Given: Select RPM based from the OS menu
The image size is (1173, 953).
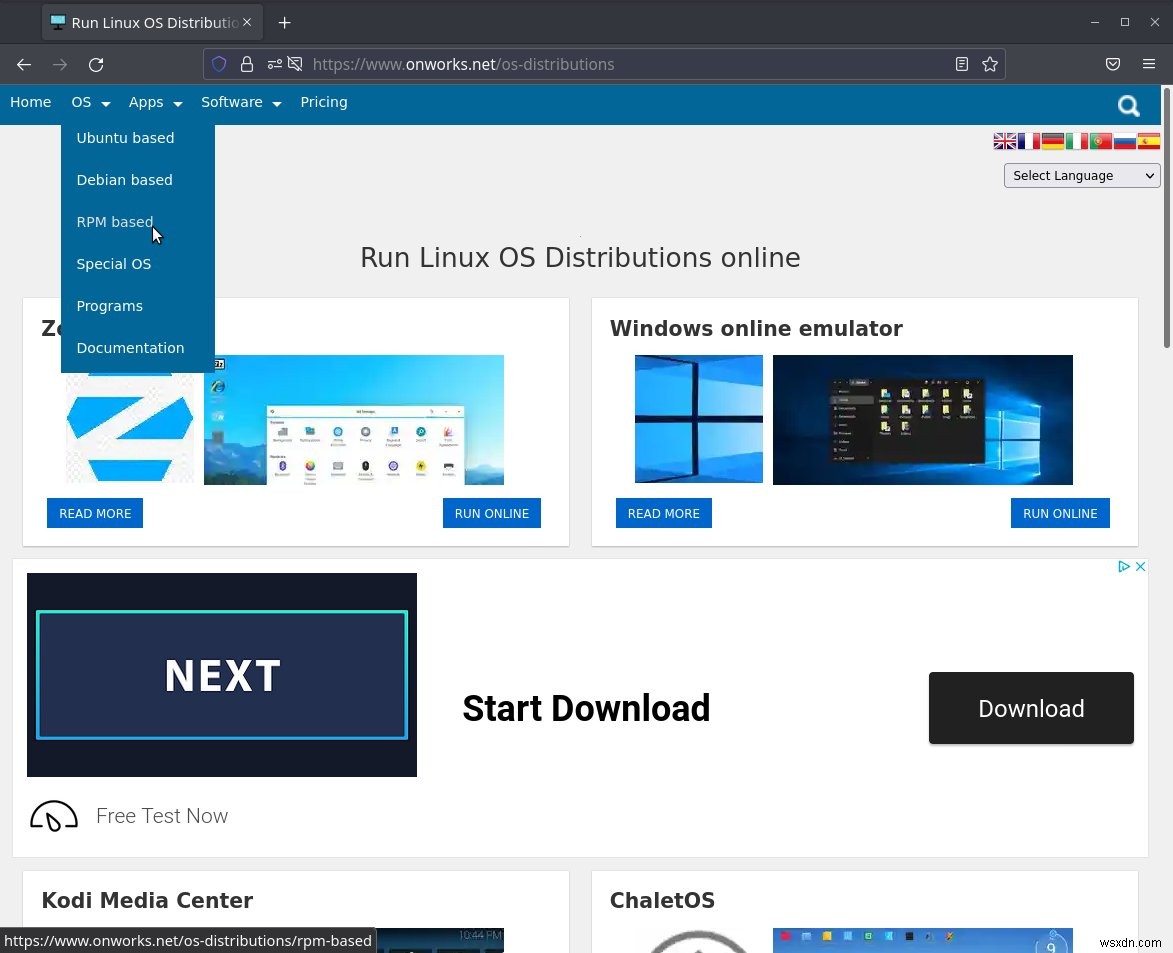Looking at the screenshot, I should (115, 221).
